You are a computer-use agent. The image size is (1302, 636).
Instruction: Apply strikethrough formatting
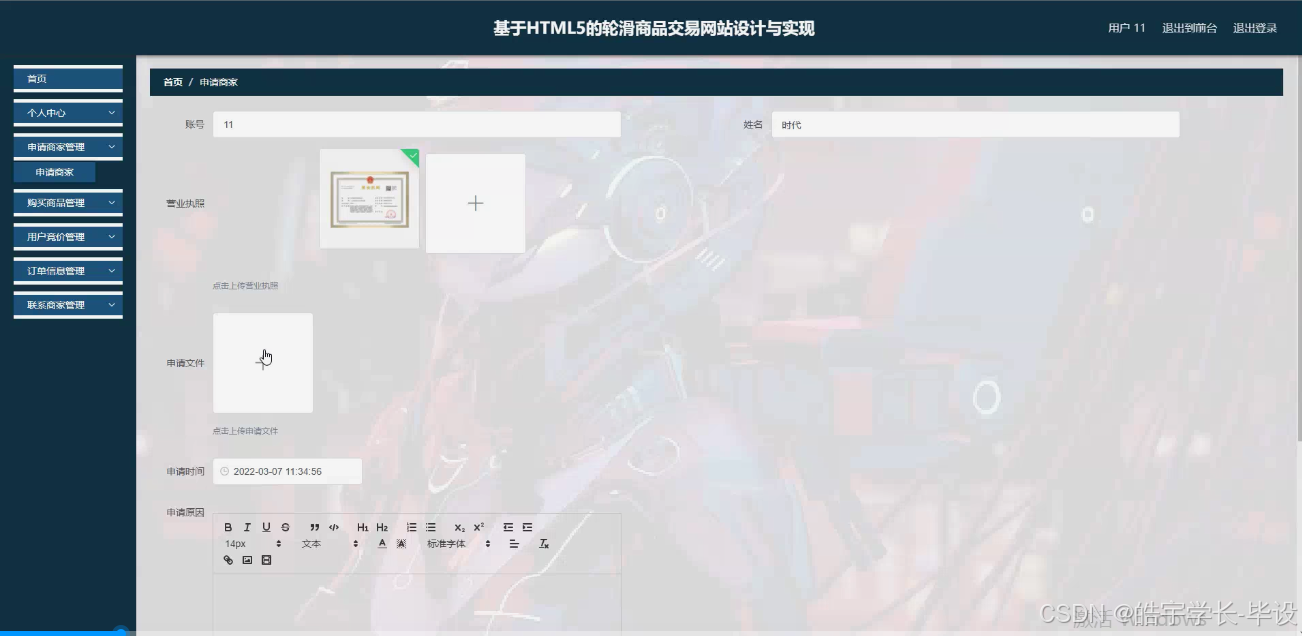[285, 527]
